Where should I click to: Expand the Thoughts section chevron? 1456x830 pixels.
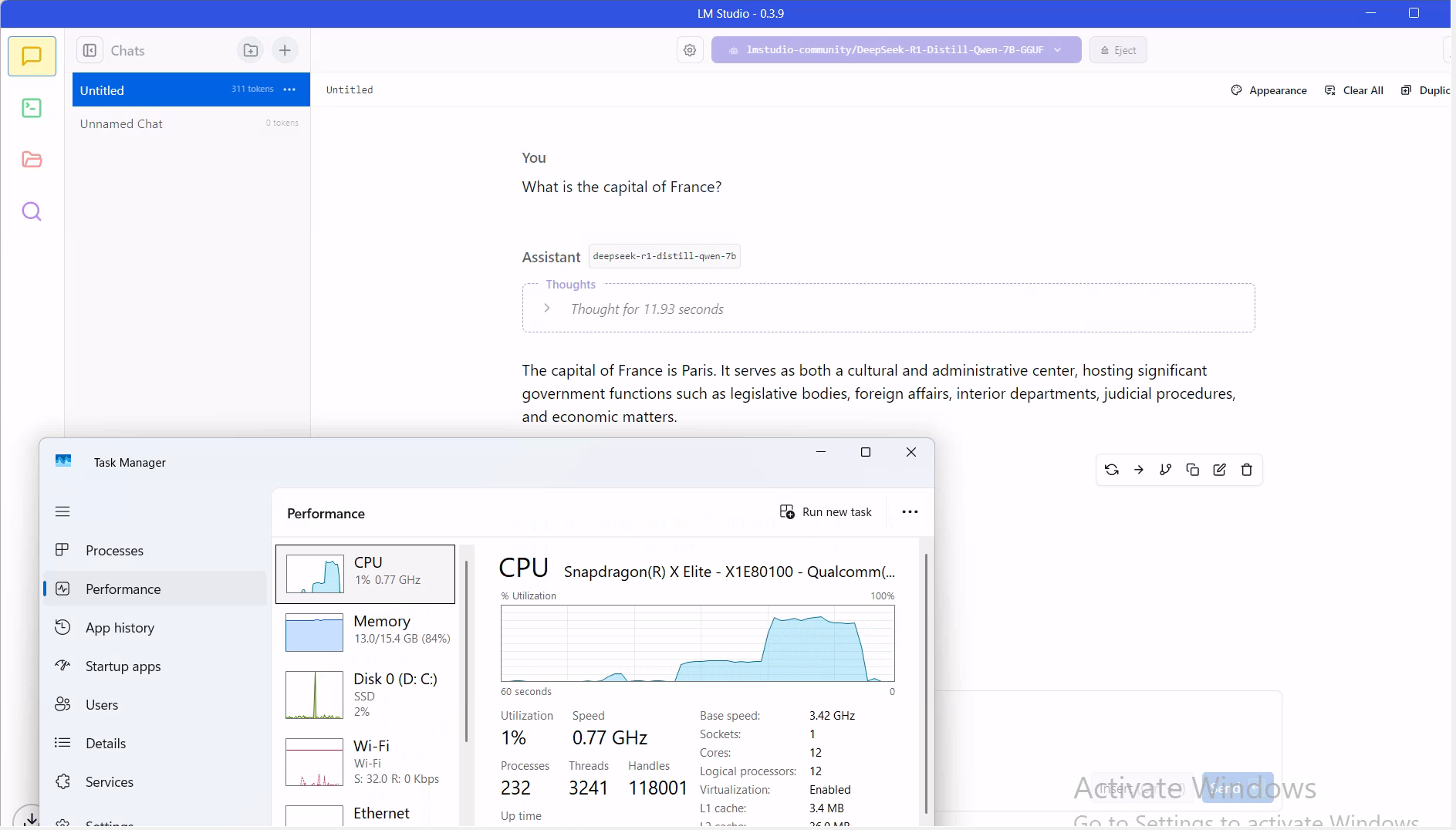[546, 308]
